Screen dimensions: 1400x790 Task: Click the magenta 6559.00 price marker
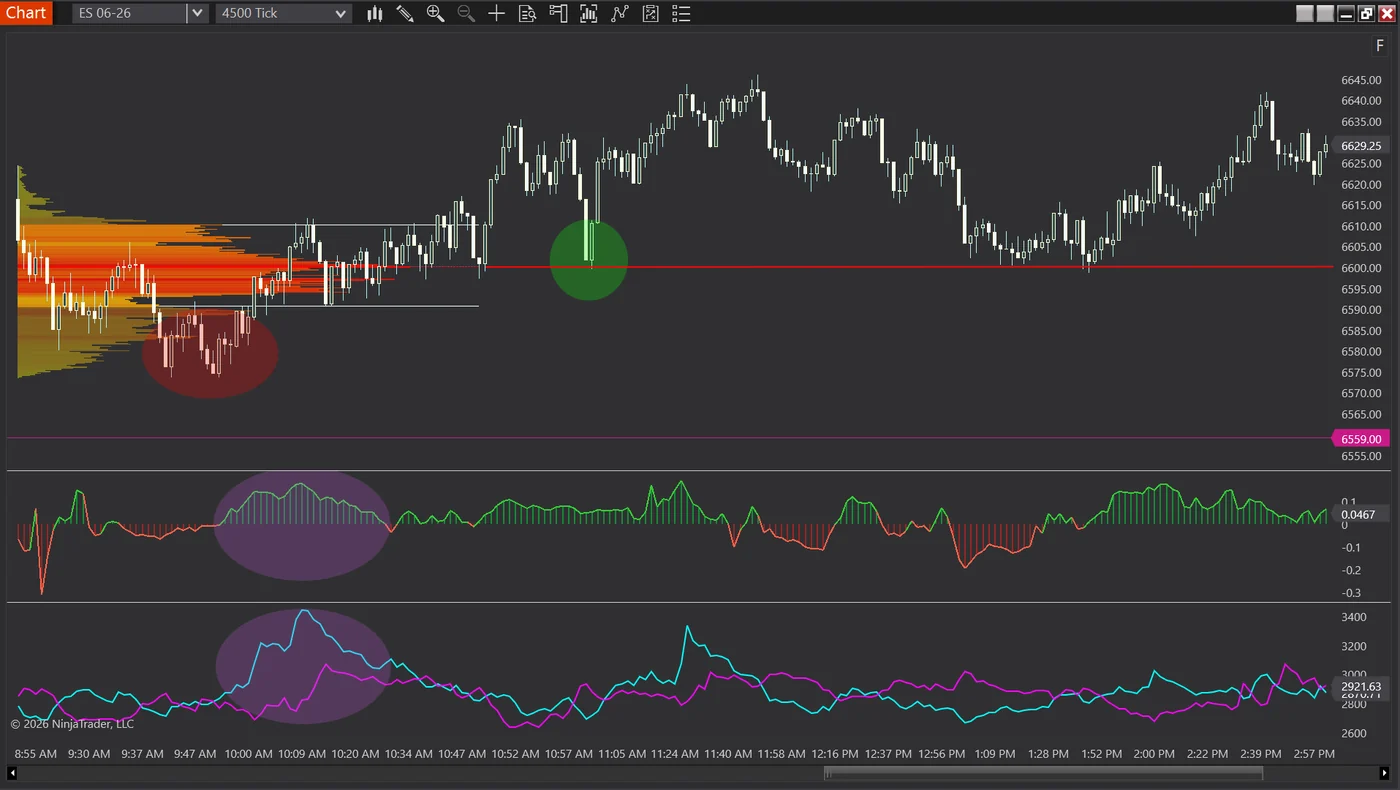[x=1361, y=438]
